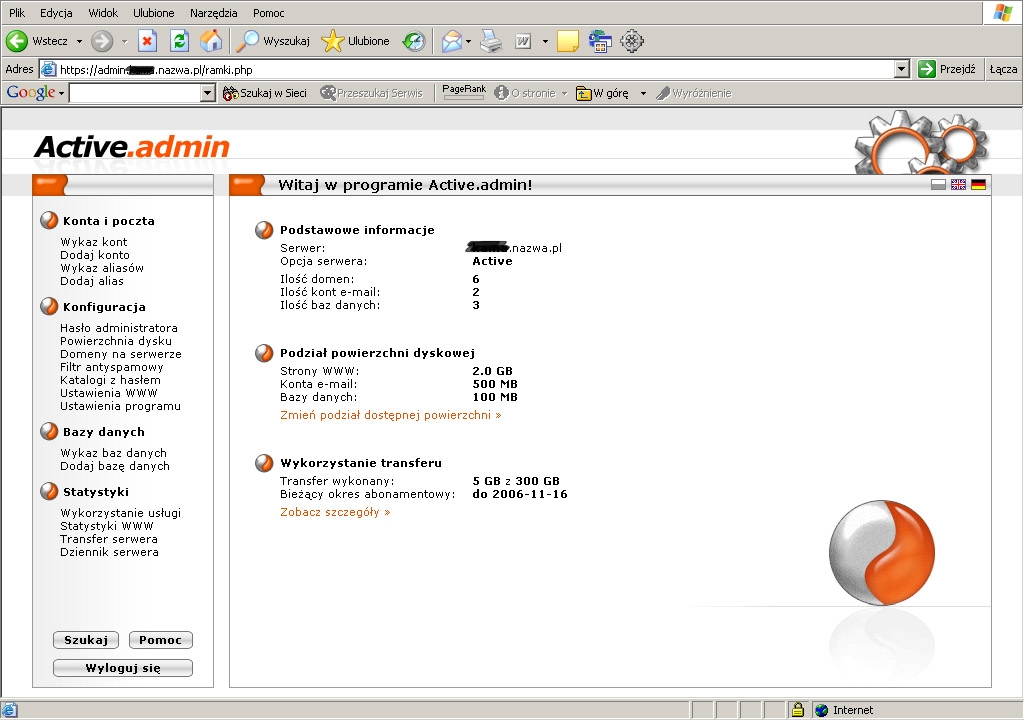Open the Ulubione menu
The width and height of the screenshot is (1024, 721).
(153, 13)
